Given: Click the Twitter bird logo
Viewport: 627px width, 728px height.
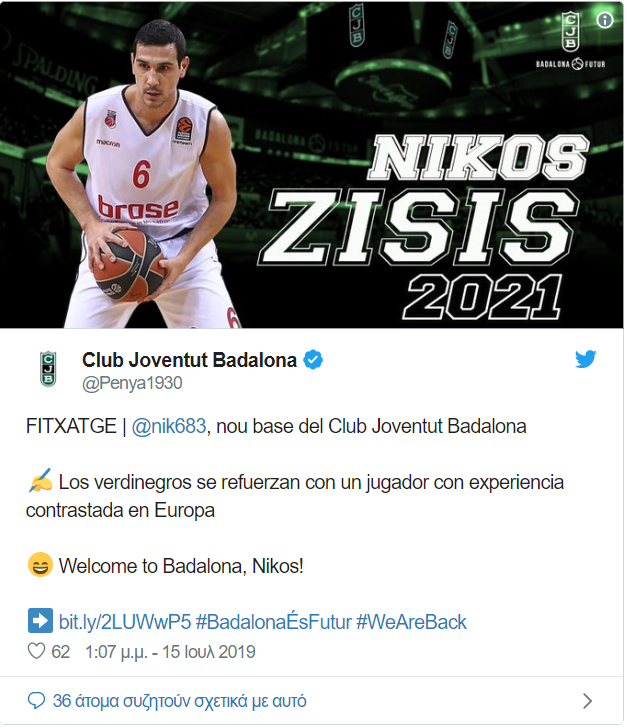Looking at the screenshot, I should tap(585, 359).
